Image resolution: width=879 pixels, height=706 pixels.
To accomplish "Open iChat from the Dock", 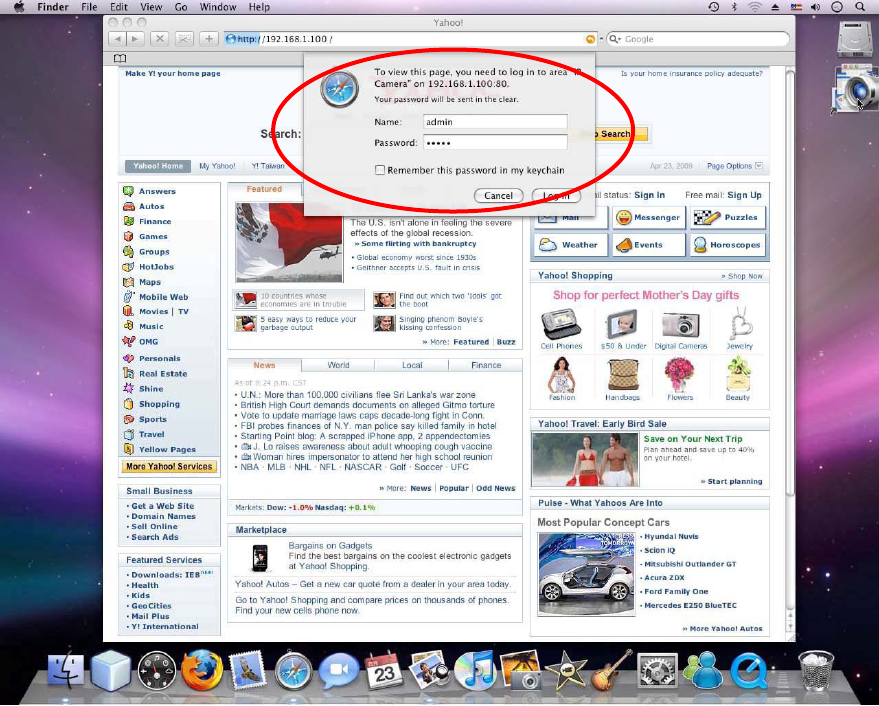I will tap(339, 671).
